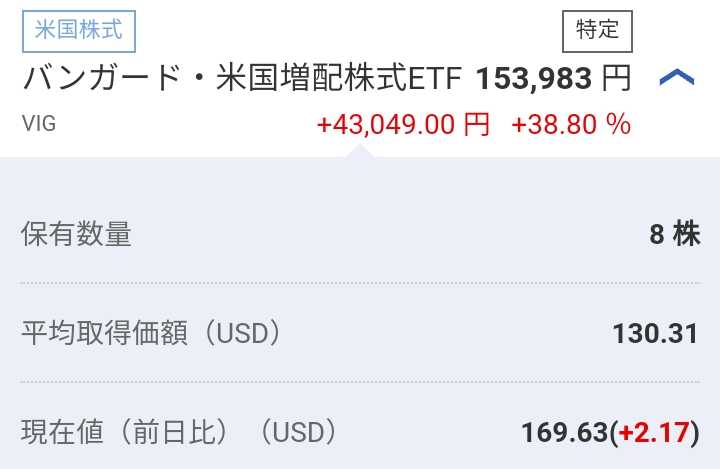This screenshot has width=720, height=469.
Task: Select the VIG ticker symbol
Action: (x=38, y=124)
